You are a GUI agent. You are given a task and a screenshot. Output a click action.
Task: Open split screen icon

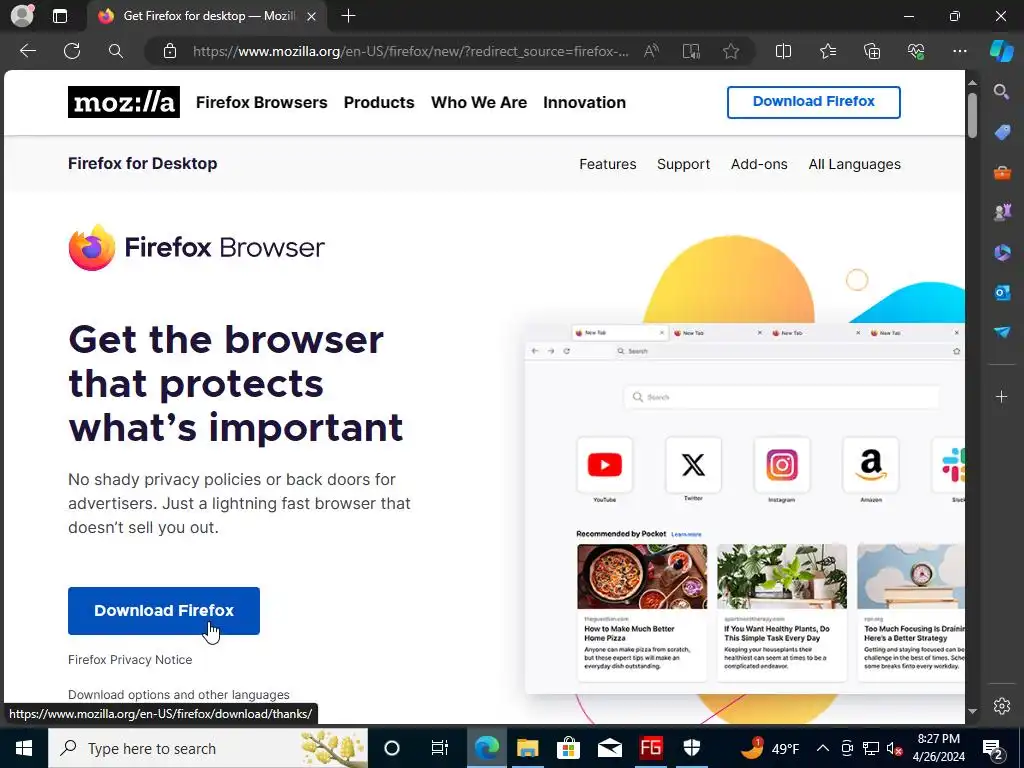[783, 51]
